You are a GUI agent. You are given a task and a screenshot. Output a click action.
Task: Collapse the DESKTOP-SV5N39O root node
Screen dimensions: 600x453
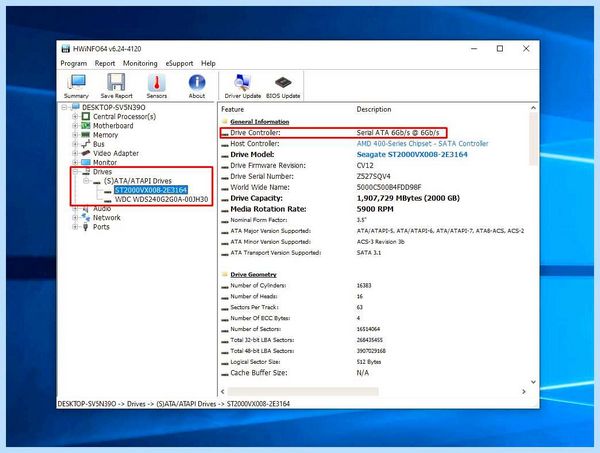[64, 107]
